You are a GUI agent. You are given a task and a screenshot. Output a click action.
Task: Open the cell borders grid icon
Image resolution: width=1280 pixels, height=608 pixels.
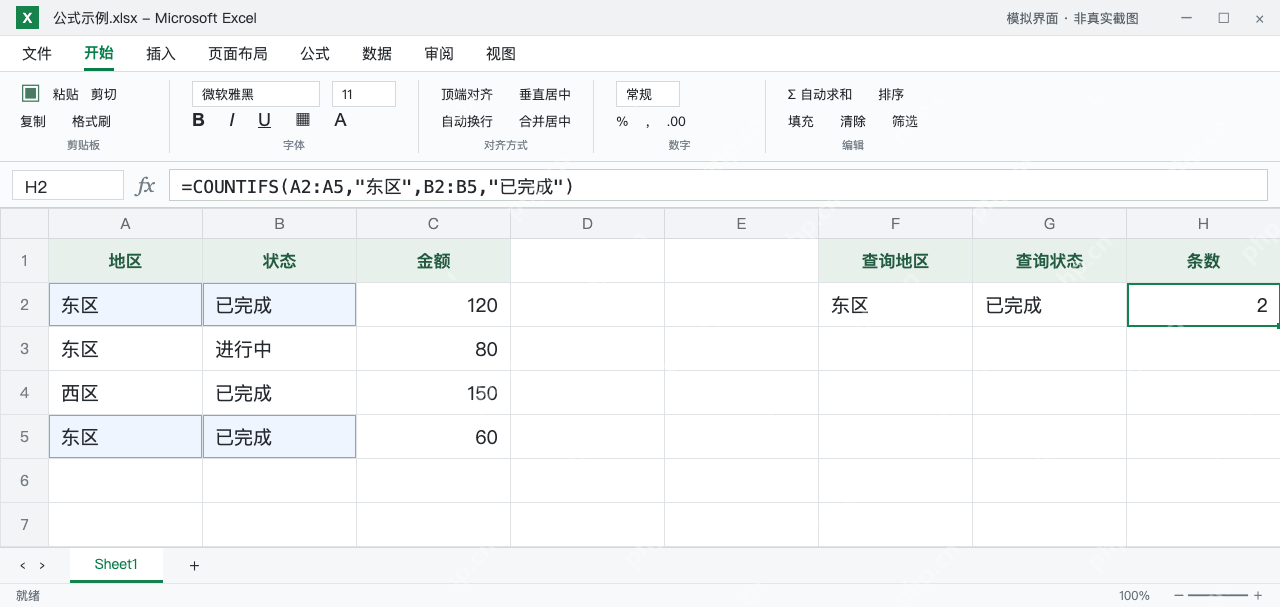click(303, 119)
